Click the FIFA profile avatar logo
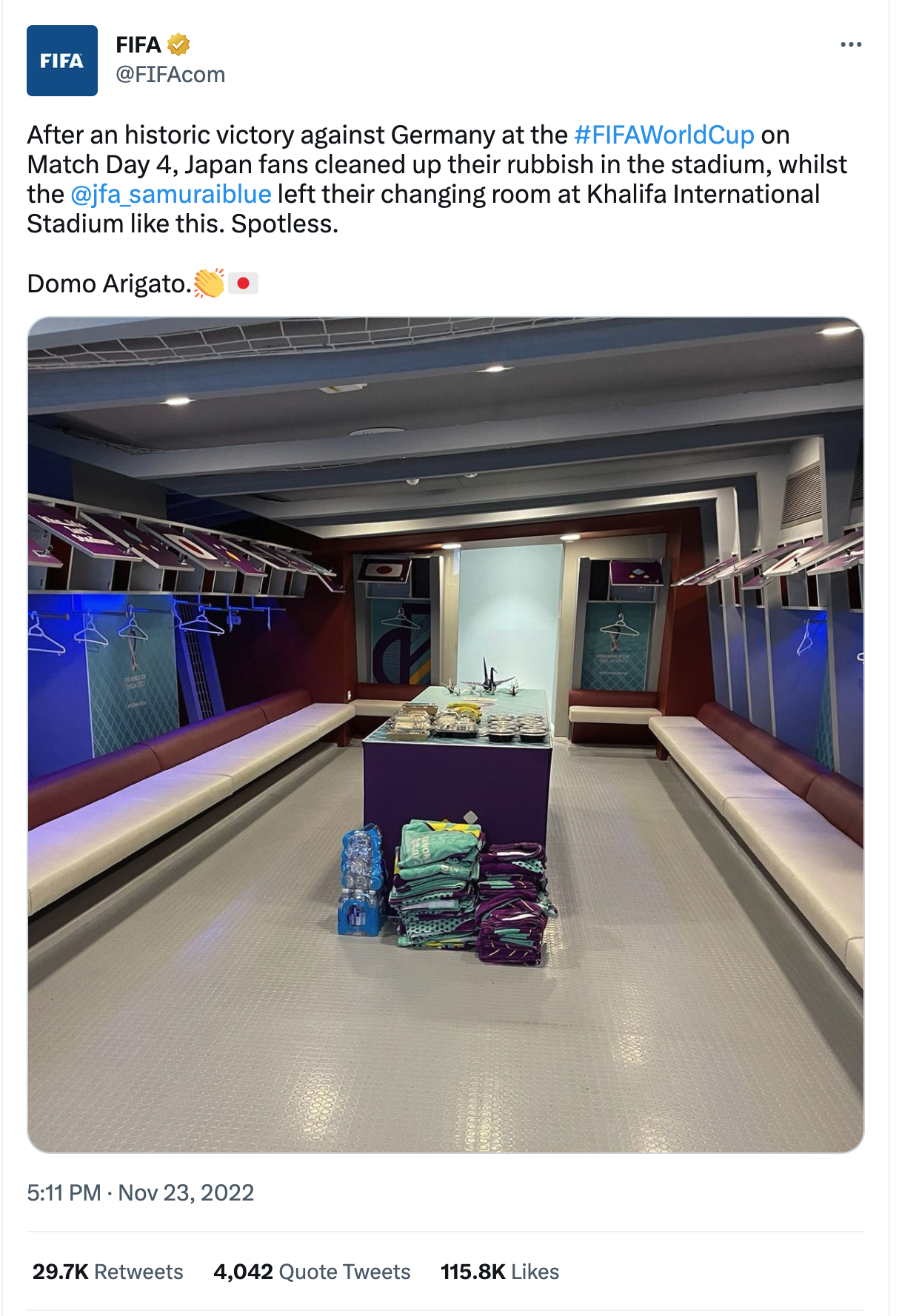Screen dimensions: 899x1316 point(62,61)
